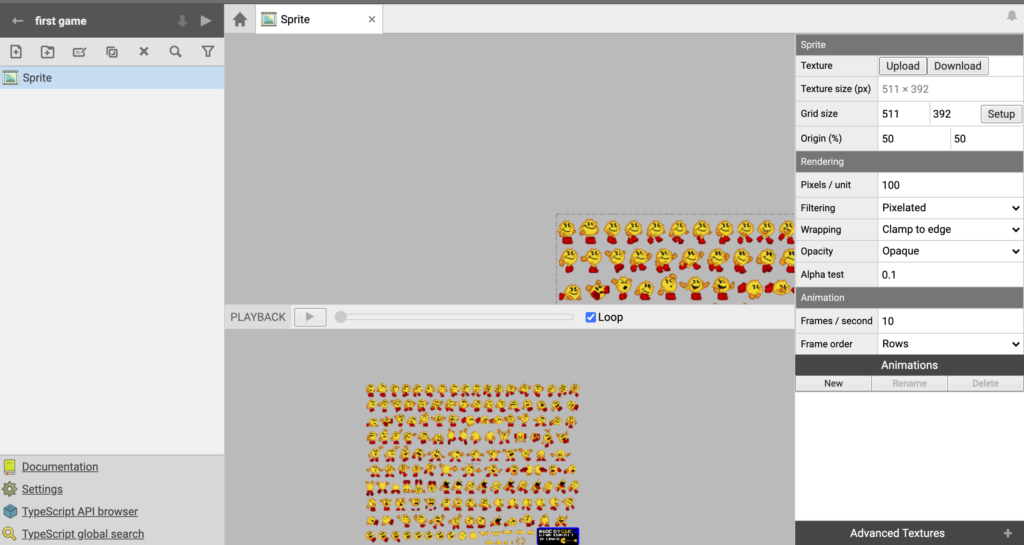1024x545 pixels.
Task: Download the texture
Action: point(957,66)
